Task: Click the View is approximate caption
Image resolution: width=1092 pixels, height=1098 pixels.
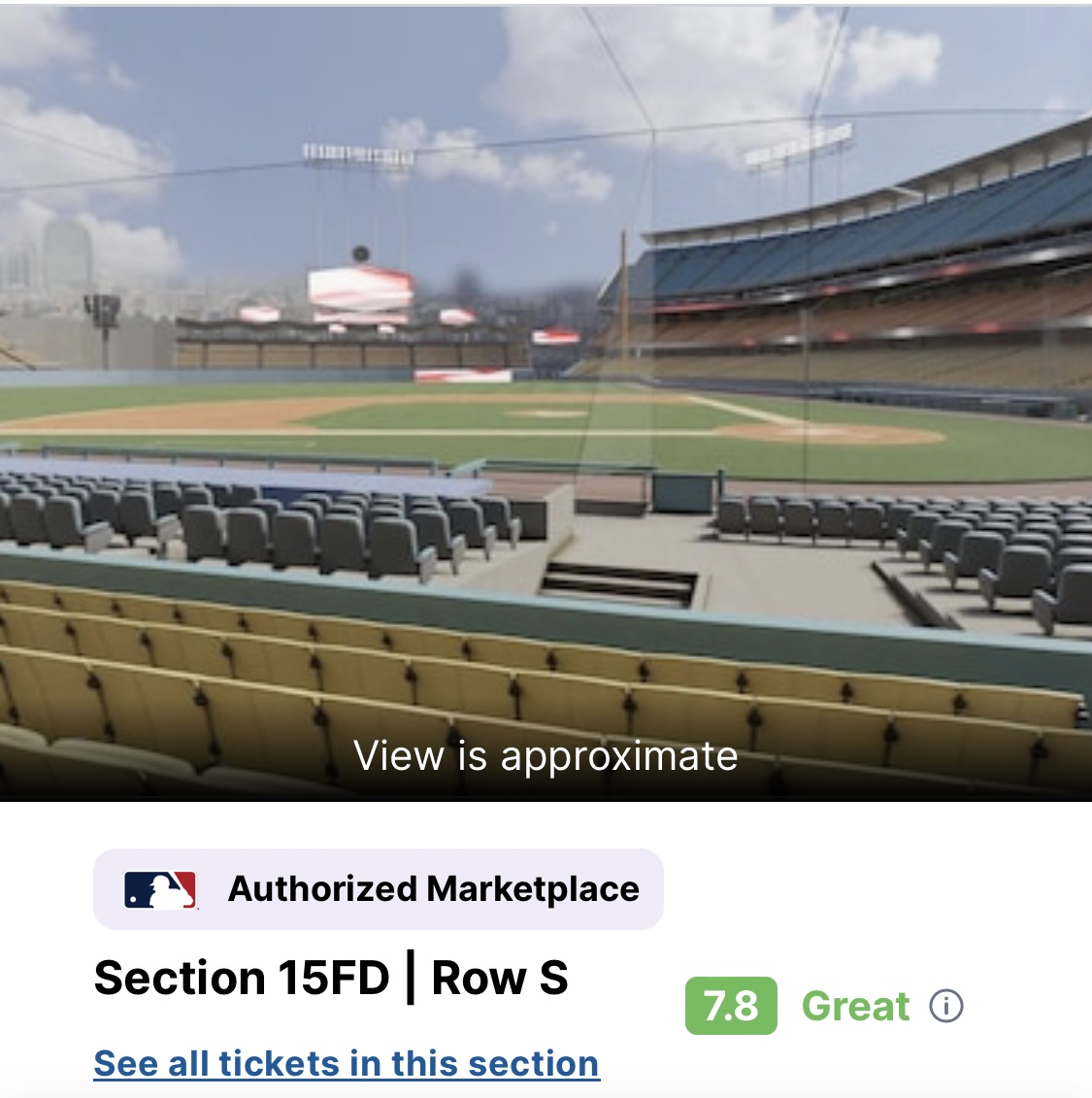Action: point(546,755)
